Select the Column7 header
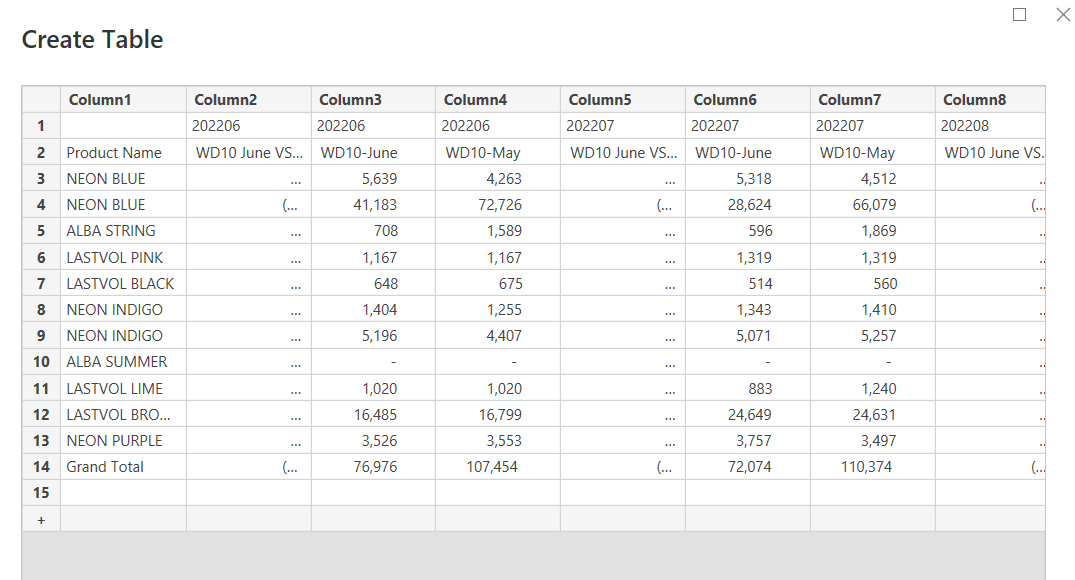Viewport: 1075px width, 580px height. [x=873, y=99]
